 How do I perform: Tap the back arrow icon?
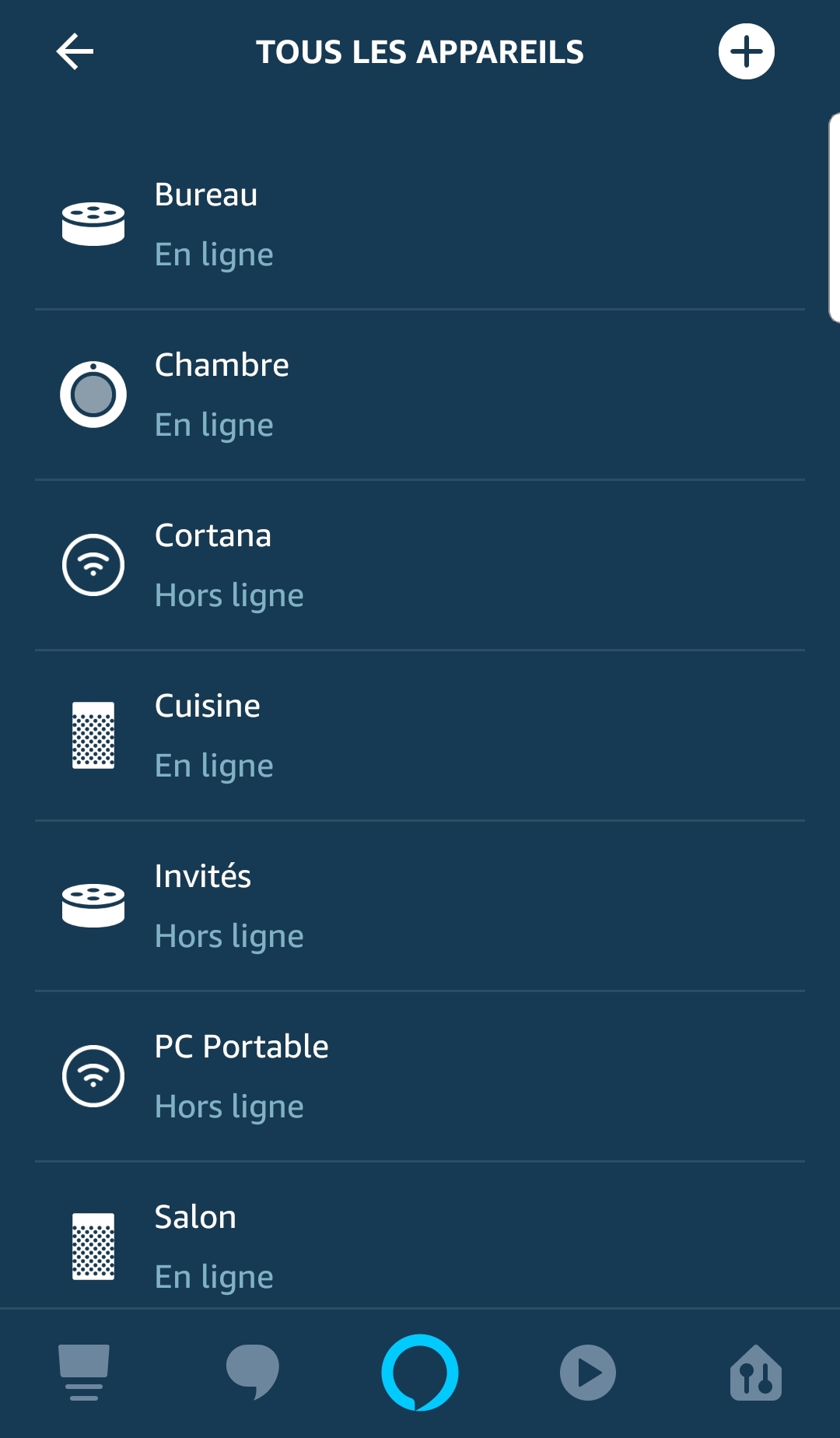[75, 52]
